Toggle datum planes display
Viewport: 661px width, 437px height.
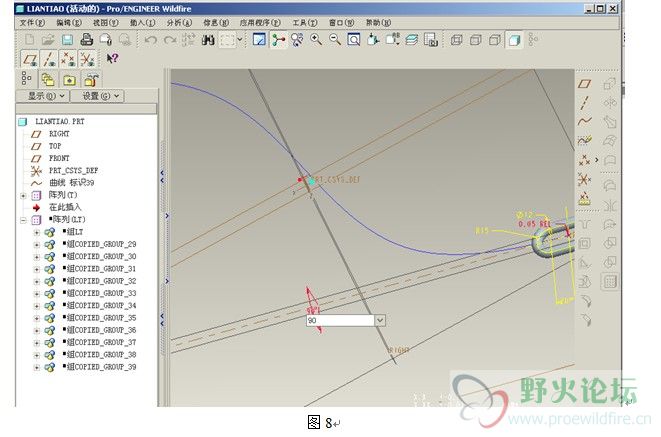(30, 59)
